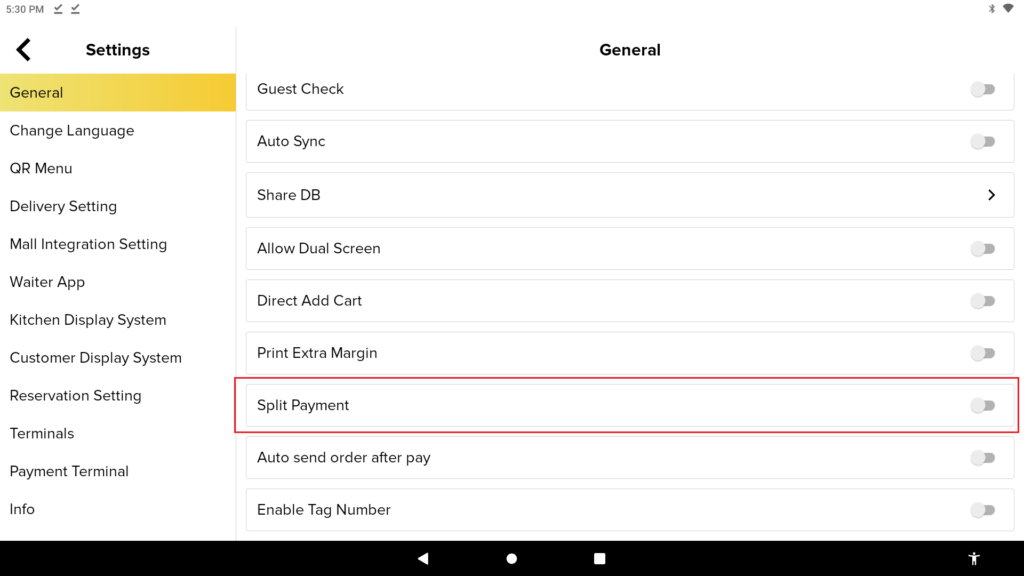
Task: Toggle Allow Dual Screen on
Action: (x=983, y=248)
